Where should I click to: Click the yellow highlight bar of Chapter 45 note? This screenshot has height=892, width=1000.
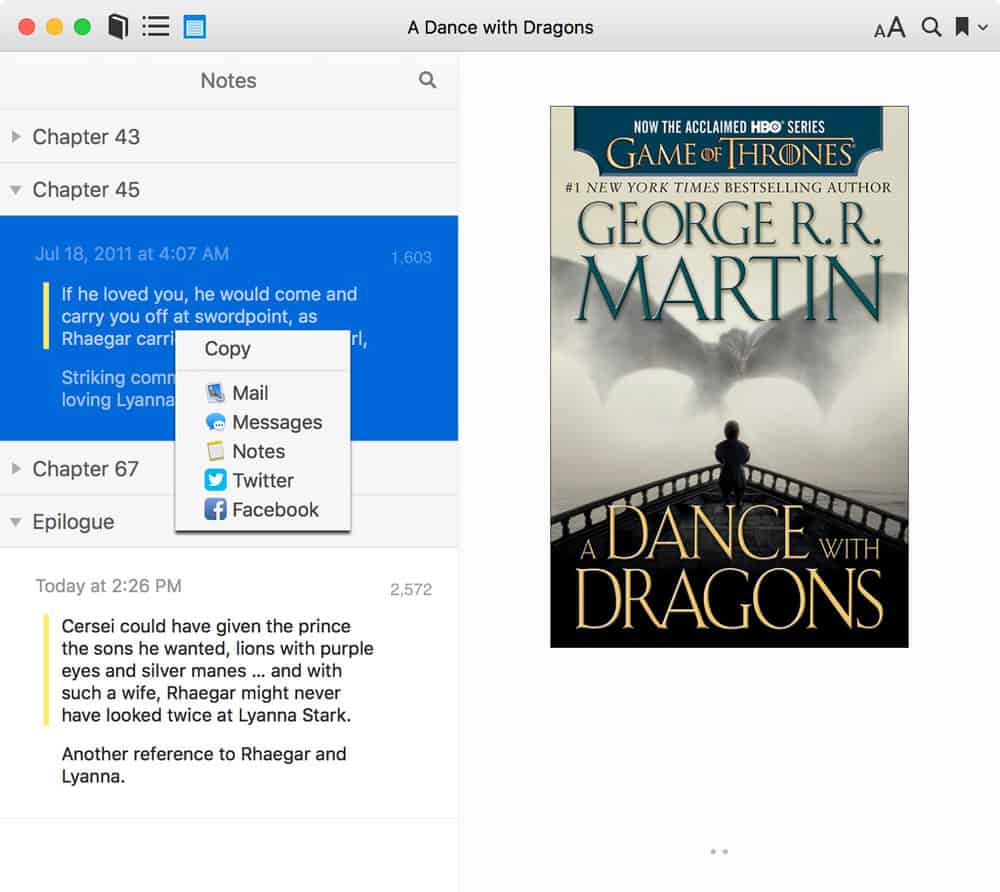pos(46,316)
